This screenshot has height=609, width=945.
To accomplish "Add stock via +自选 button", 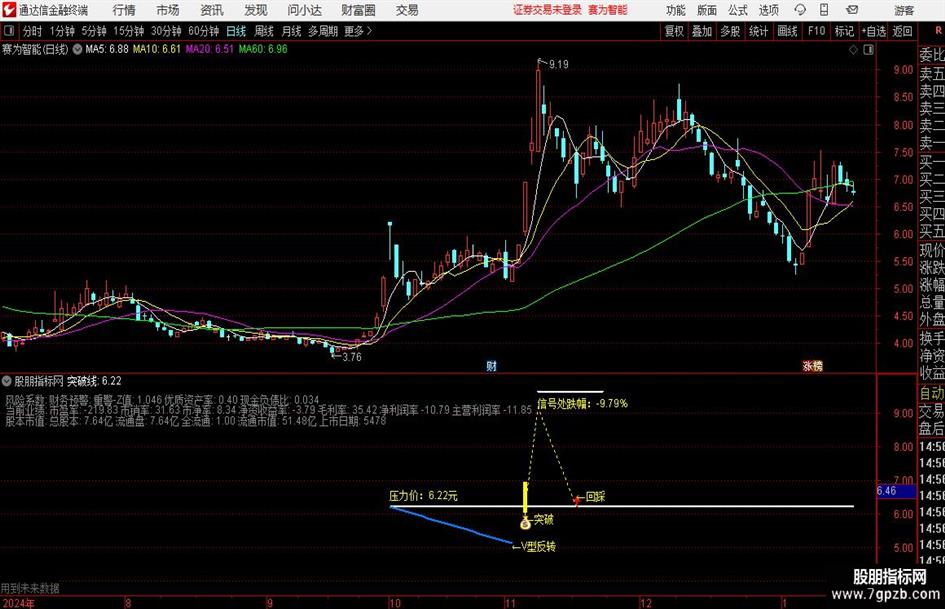I will click(874, 31).
